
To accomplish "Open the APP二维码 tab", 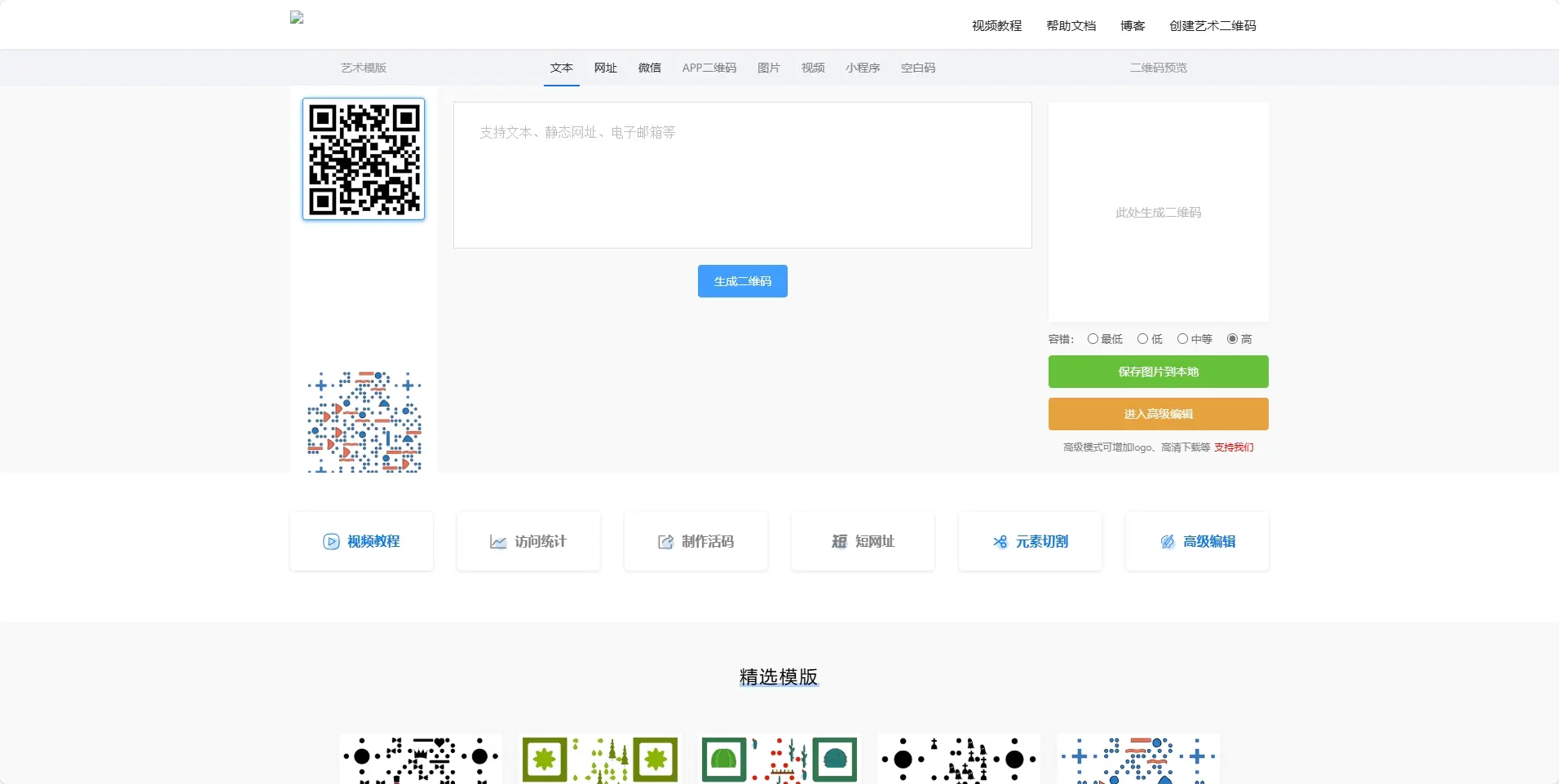I will point(708,68).
